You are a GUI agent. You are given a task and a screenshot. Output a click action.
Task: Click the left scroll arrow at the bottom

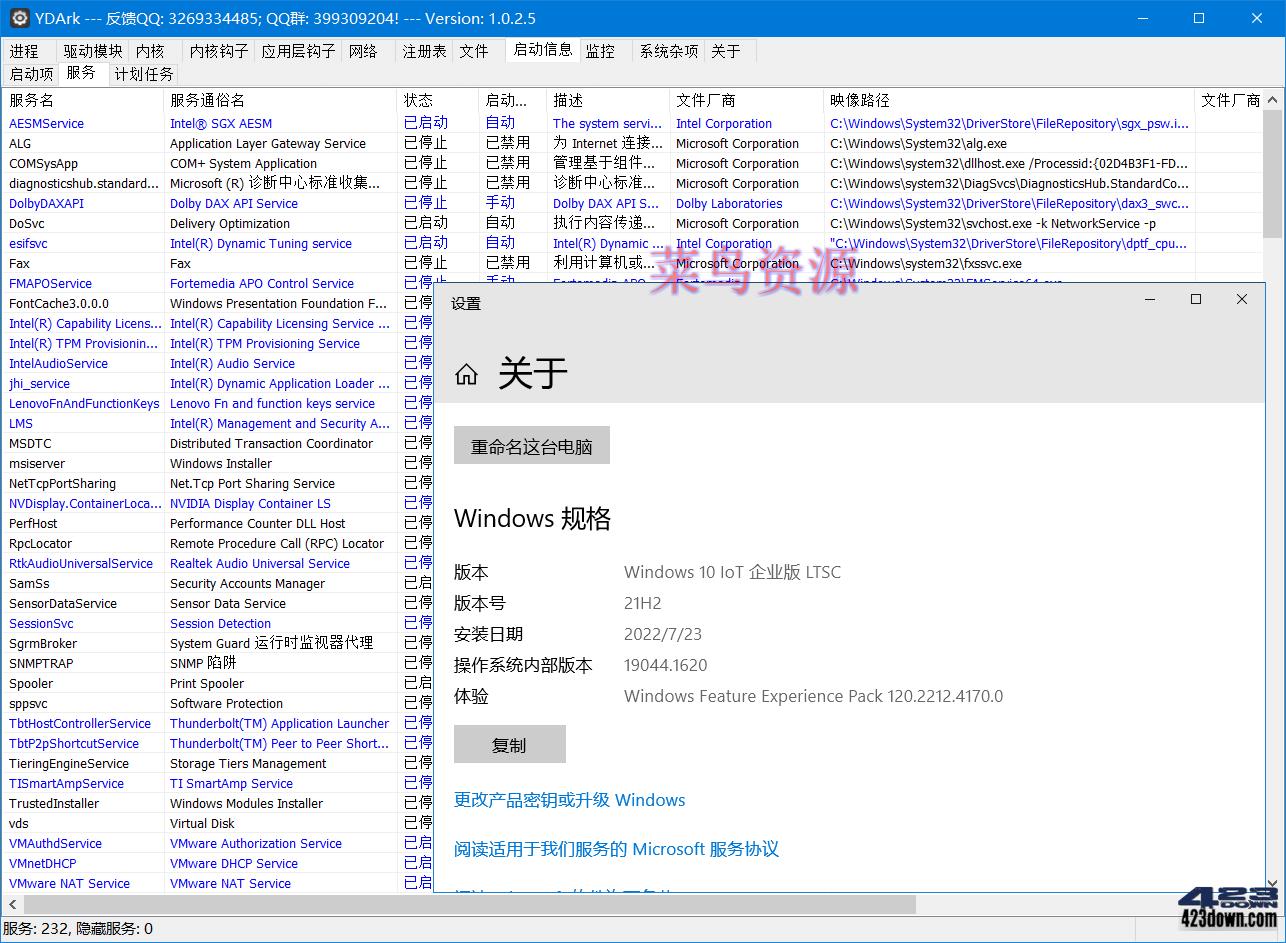(12, 903)
